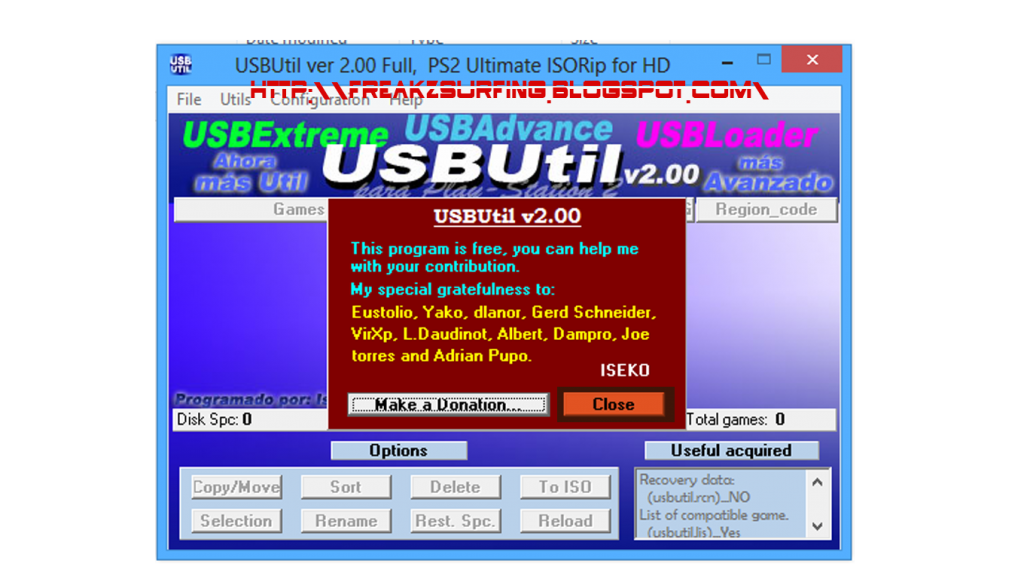The width and height of the screenshot is (1024, 578).
Task: Close the USBUtil v2.00 about dialog
Action: pos(613,404)
